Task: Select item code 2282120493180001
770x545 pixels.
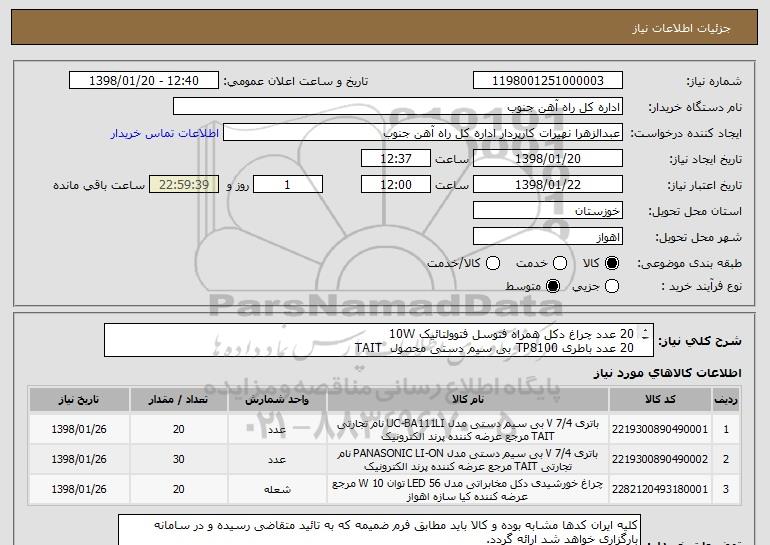Action: [x=660, y=489]
